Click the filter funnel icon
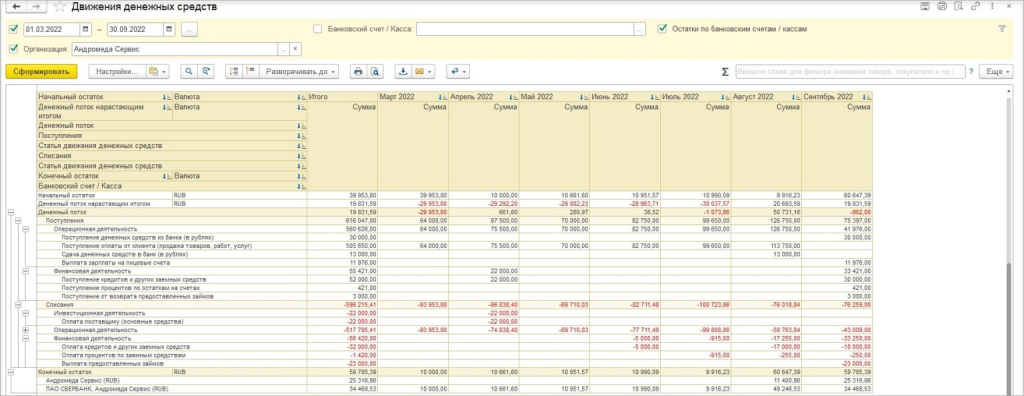Viewport: 1024px width, 396px height. (1002, 29)
